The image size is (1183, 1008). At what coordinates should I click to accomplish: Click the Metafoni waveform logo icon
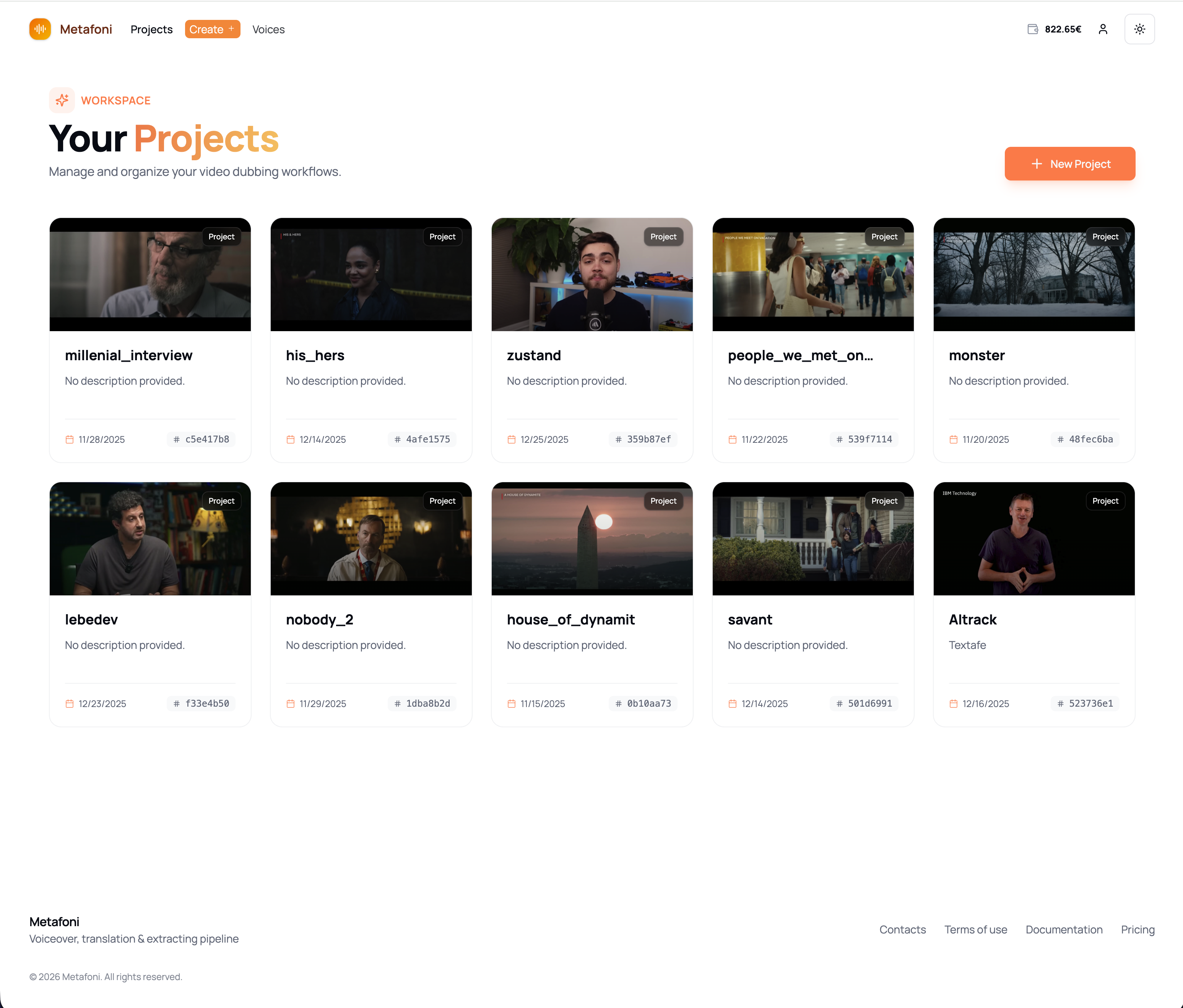(x=40, y=29)
